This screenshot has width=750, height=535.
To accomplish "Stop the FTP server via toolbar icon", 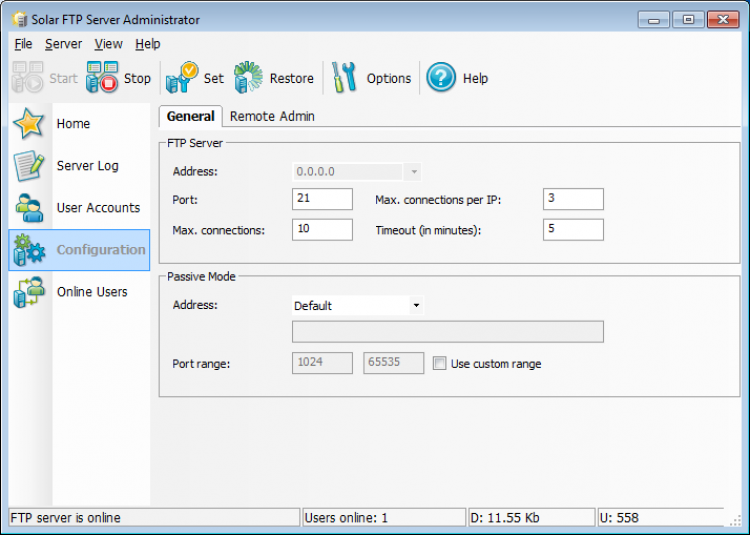I will click(x=102, y=77).
